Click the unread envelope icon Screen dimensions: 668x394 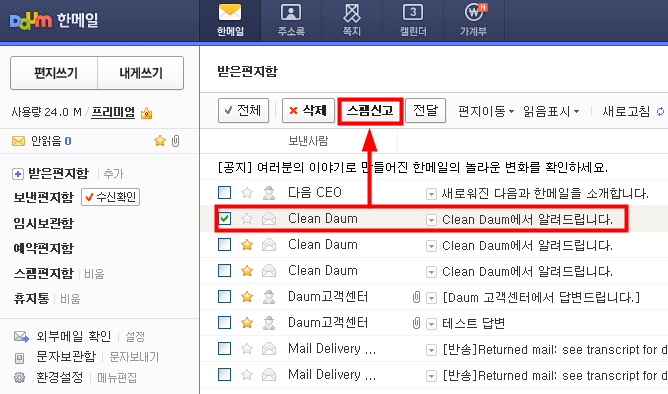(18, 141)
